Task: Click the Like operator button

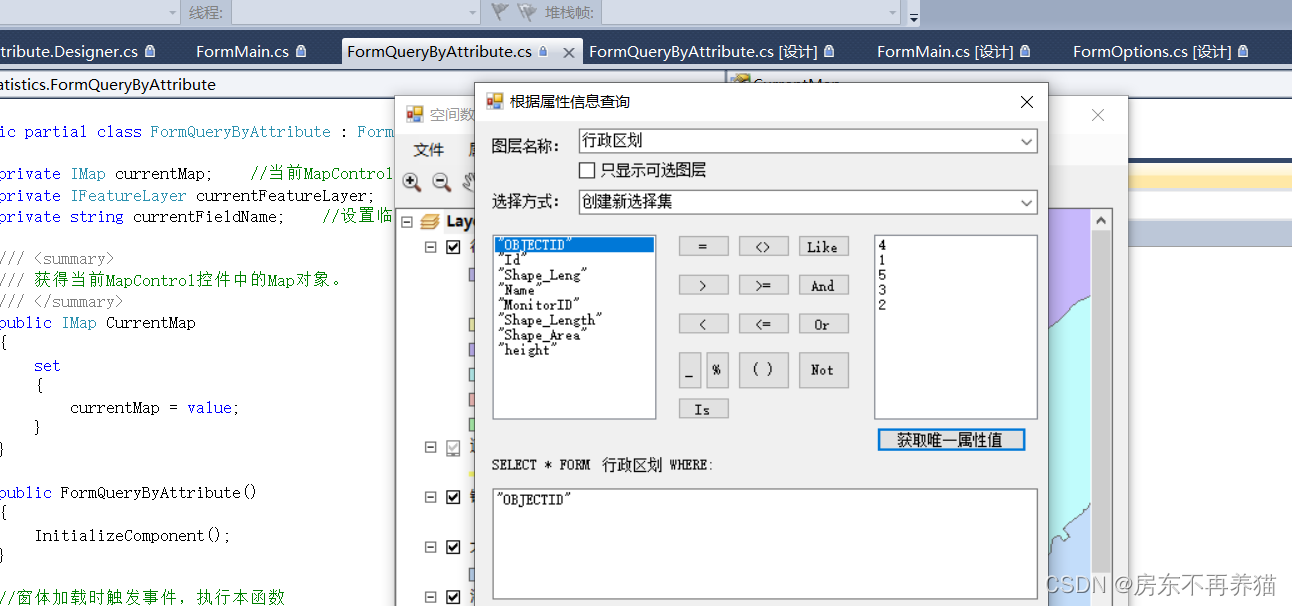Action: pyautogui.click(x=822, y=247)
